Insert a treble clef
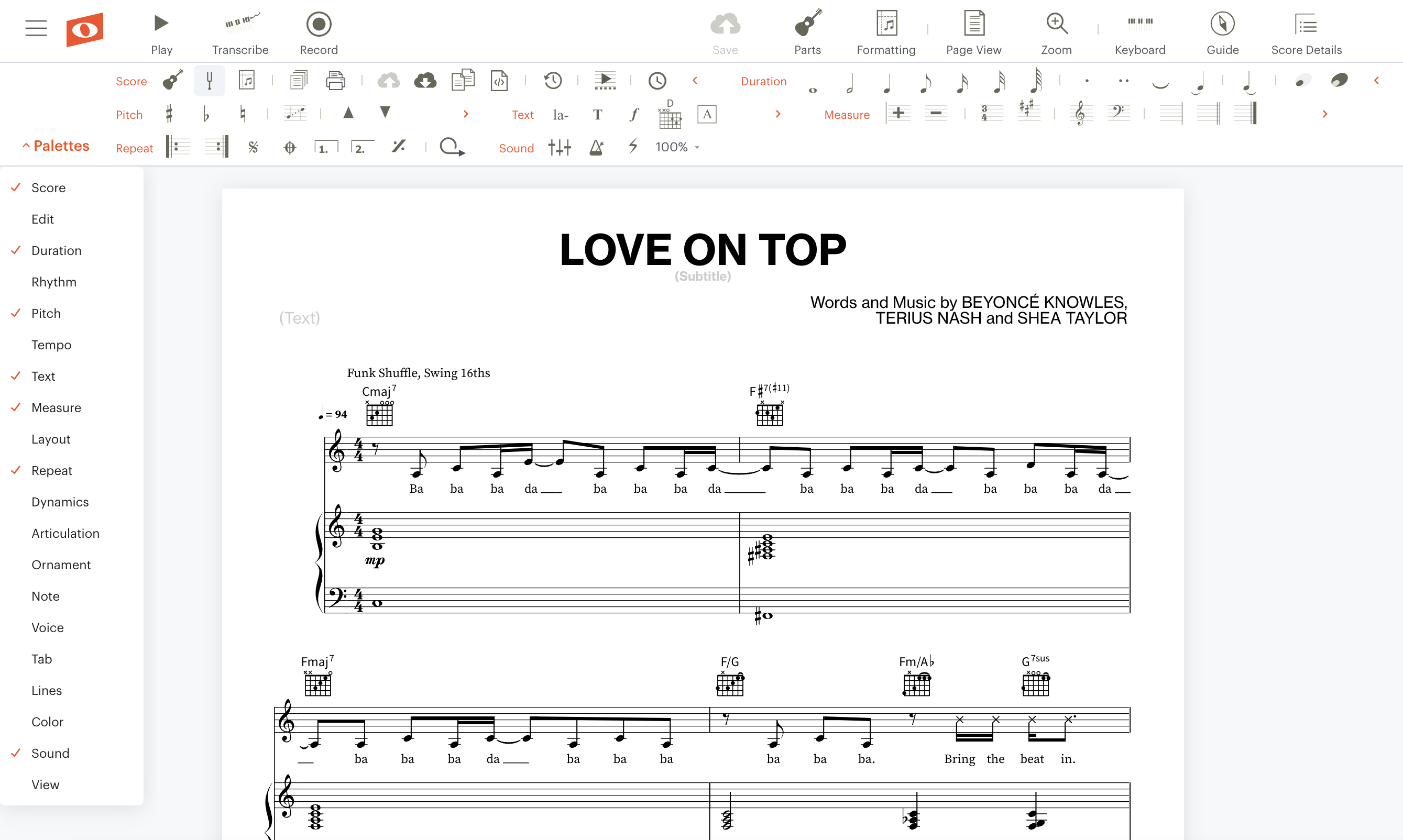 (x=1080, y=113)
